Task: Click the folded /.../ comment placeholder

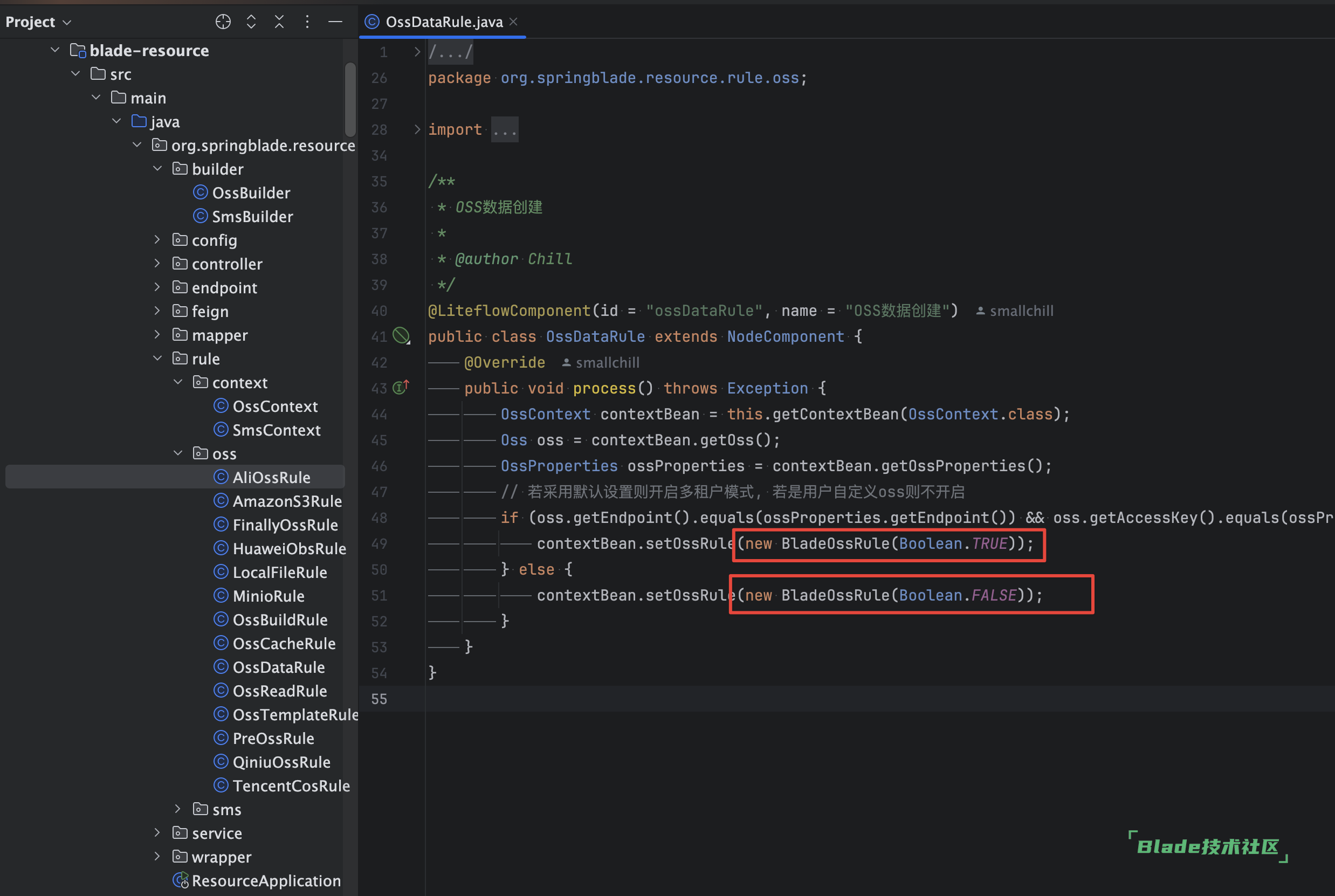Action: pyautogui.click(x=450, y=52)
